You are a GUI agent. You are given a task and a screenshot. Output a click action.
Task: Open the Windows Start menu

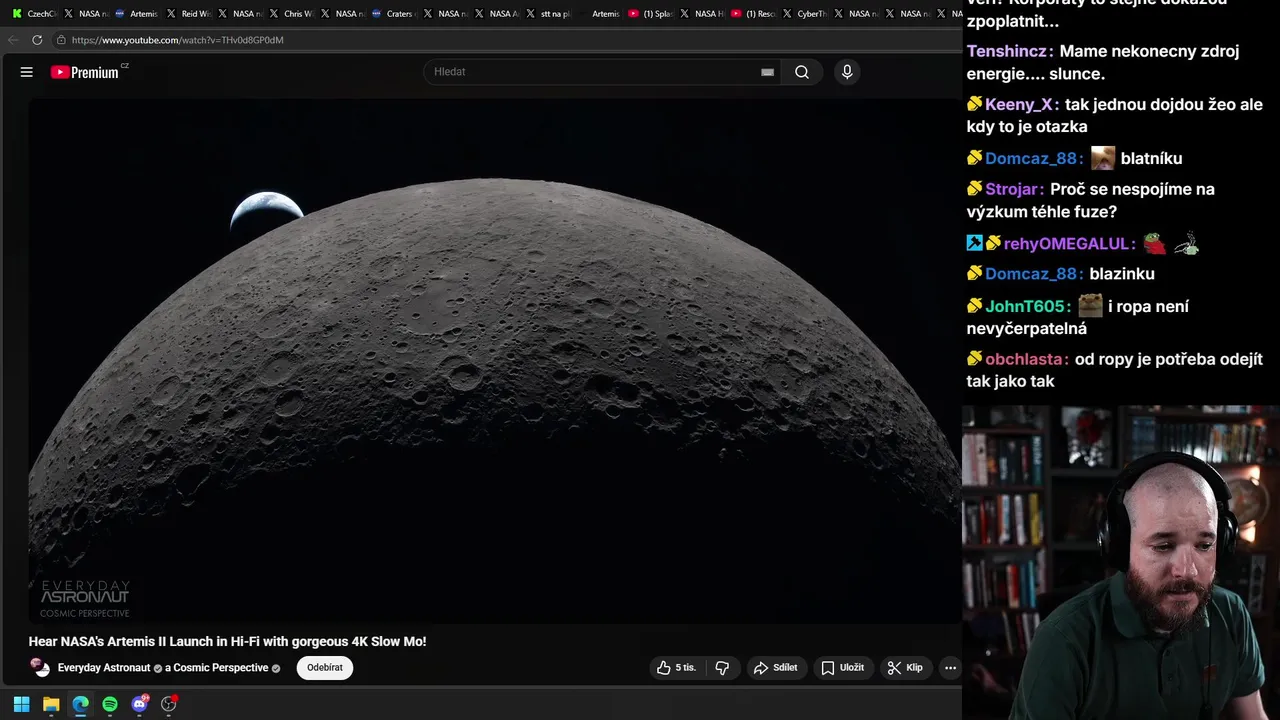click(x=21, y=704)
